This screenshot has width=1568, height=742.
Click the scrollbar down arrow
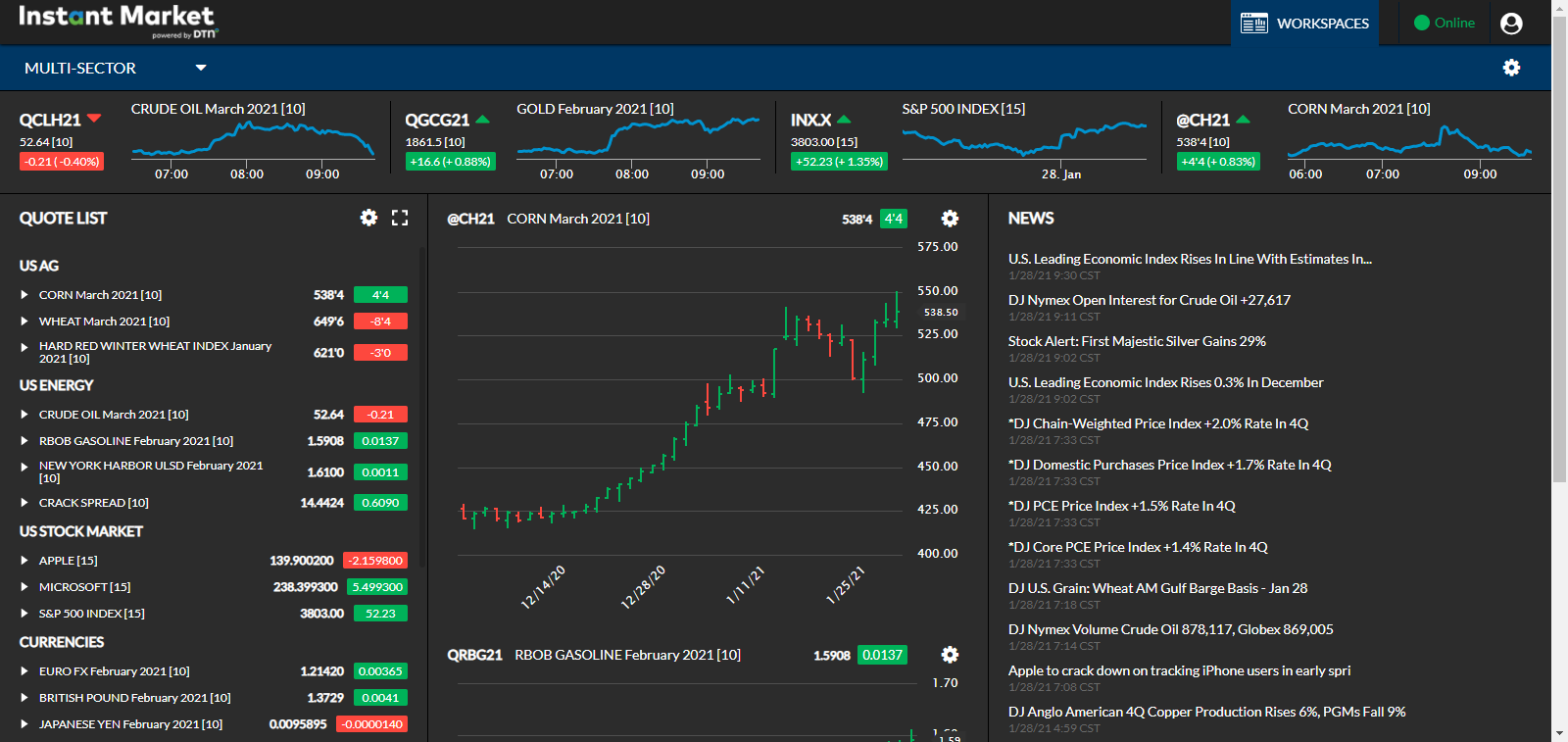point(1559,733)
